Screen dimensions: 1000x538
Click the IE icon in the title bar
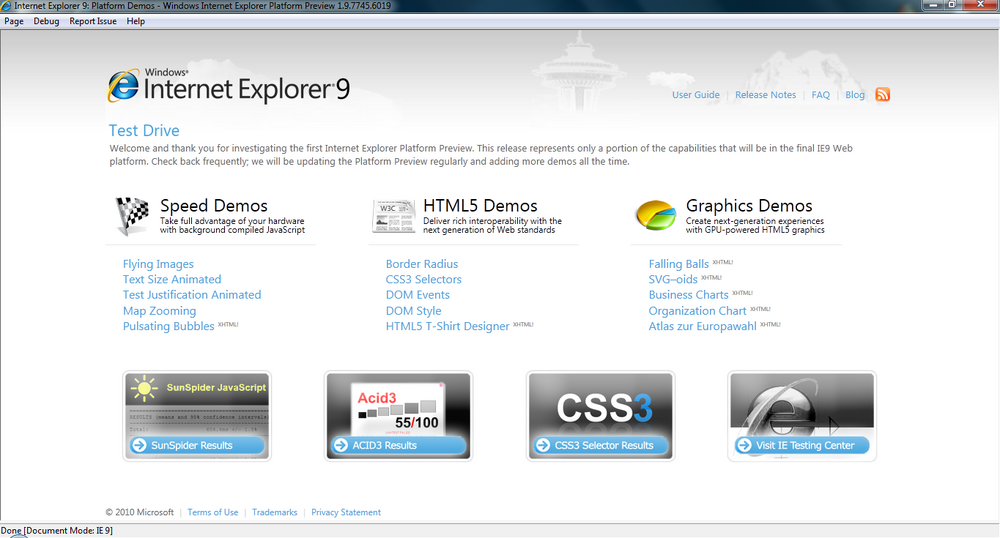coord(6,6)
